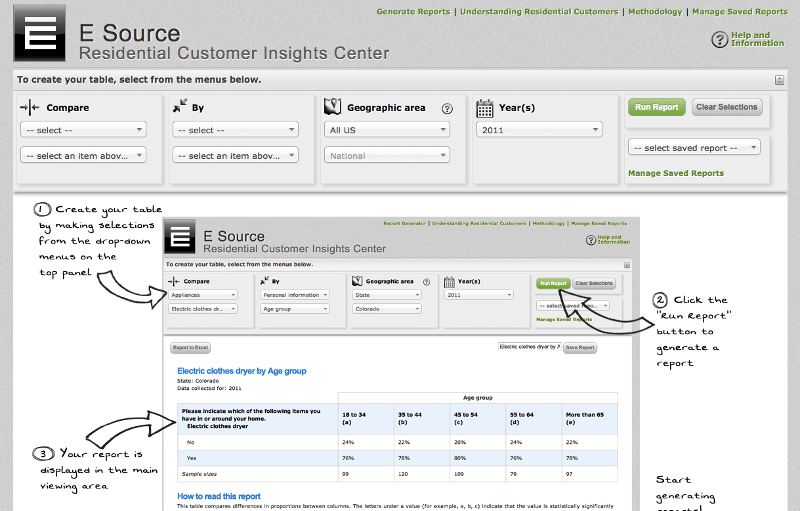800x511 pixels.
Task: Open the Compare item dropdown below the category
Action: [83, 155]
